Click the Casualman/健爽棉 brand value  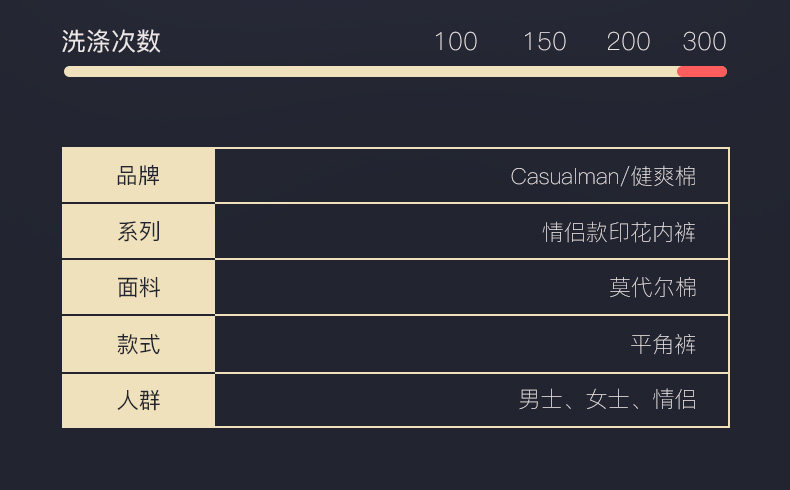(603, 177)
